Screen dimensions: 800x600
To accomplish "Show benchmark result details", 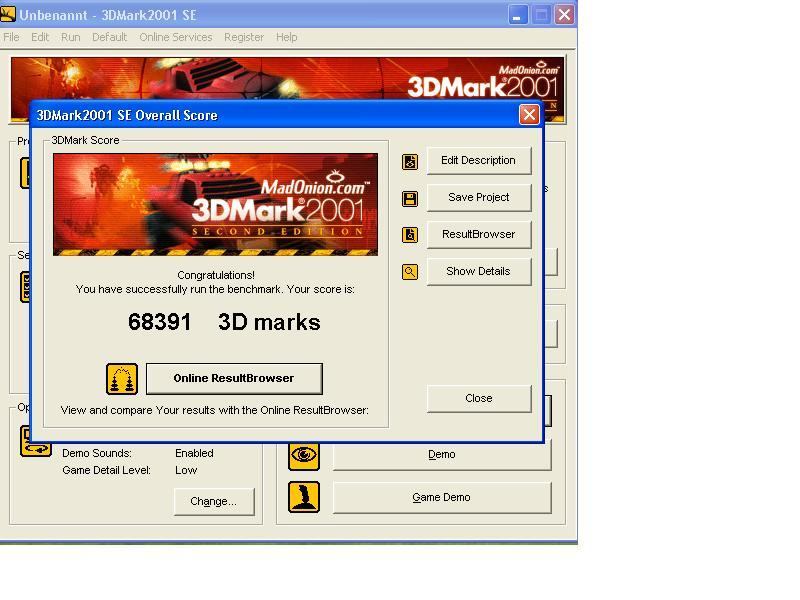I will click(479, 271).
